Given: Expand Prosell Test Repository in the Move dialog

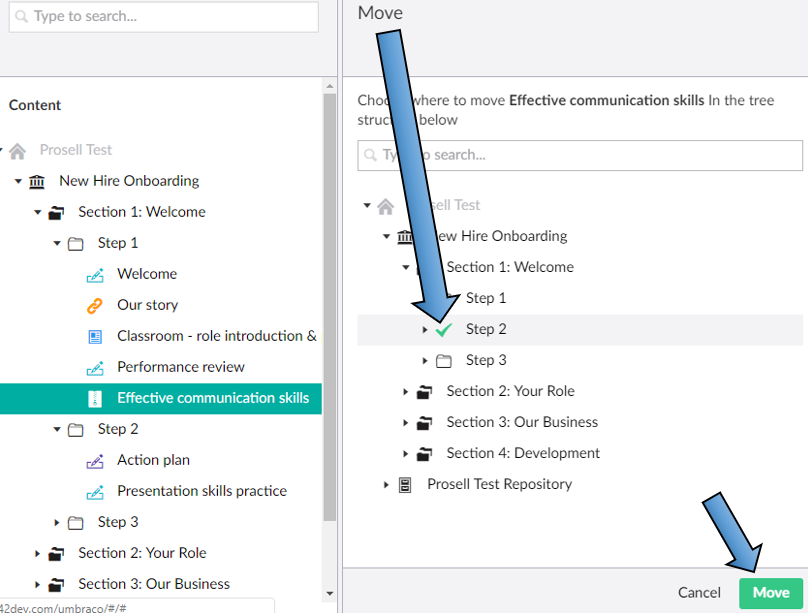Looking at the screenshot, I should point(386,484).
